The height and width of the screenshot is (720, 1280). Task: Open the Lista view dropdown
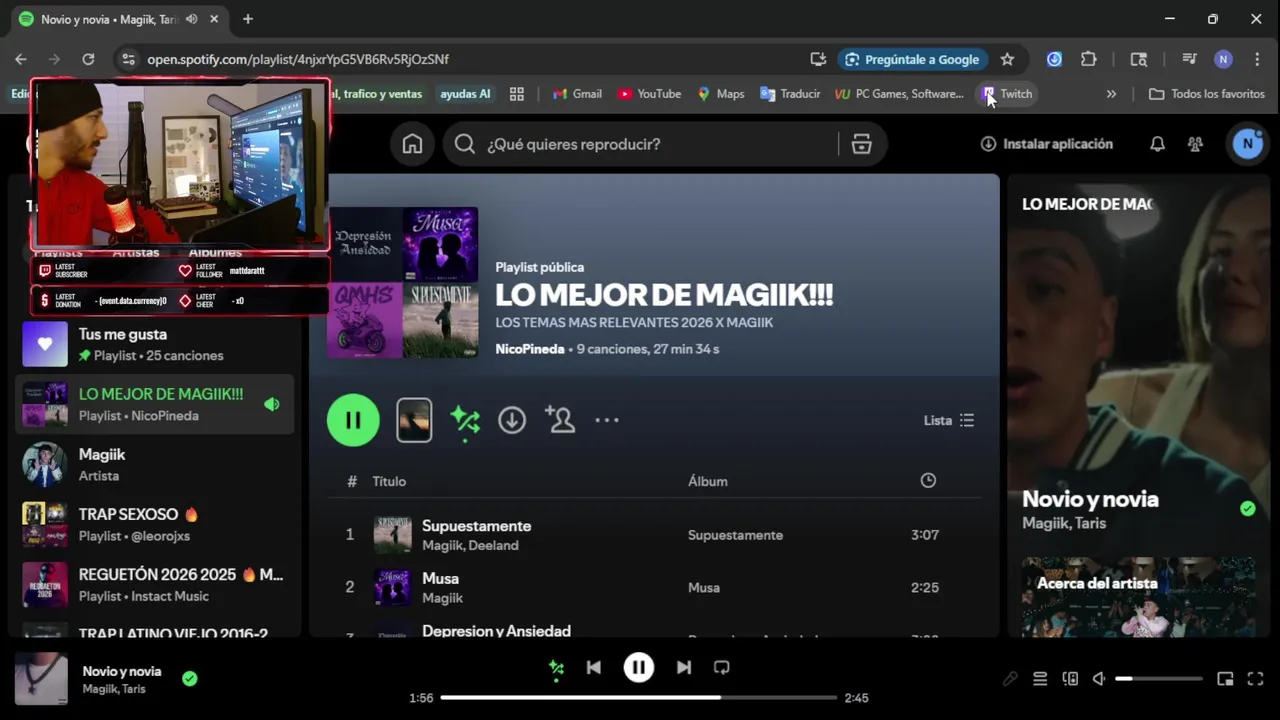pos(949,420)
